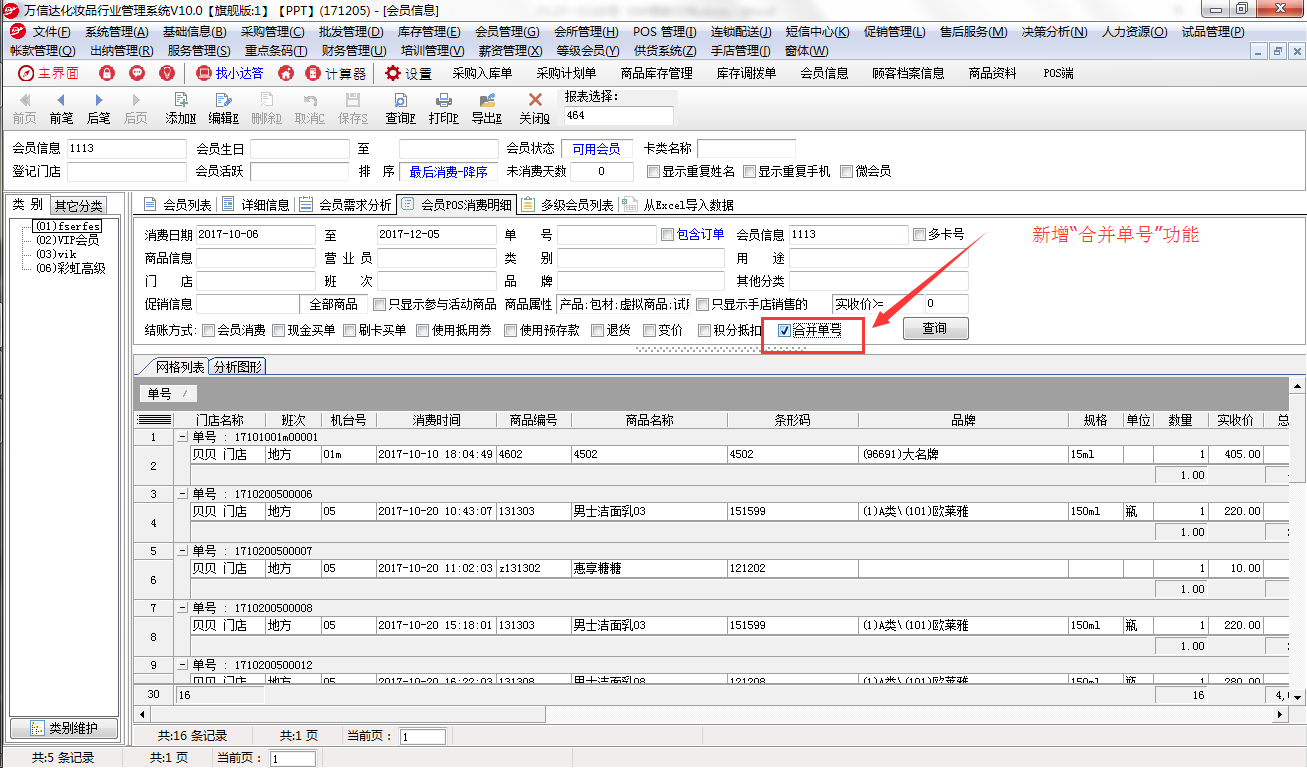The image size is (1307, 768).
Task: Toggle 包含订单 checkbox
Action: coord(668,235)
